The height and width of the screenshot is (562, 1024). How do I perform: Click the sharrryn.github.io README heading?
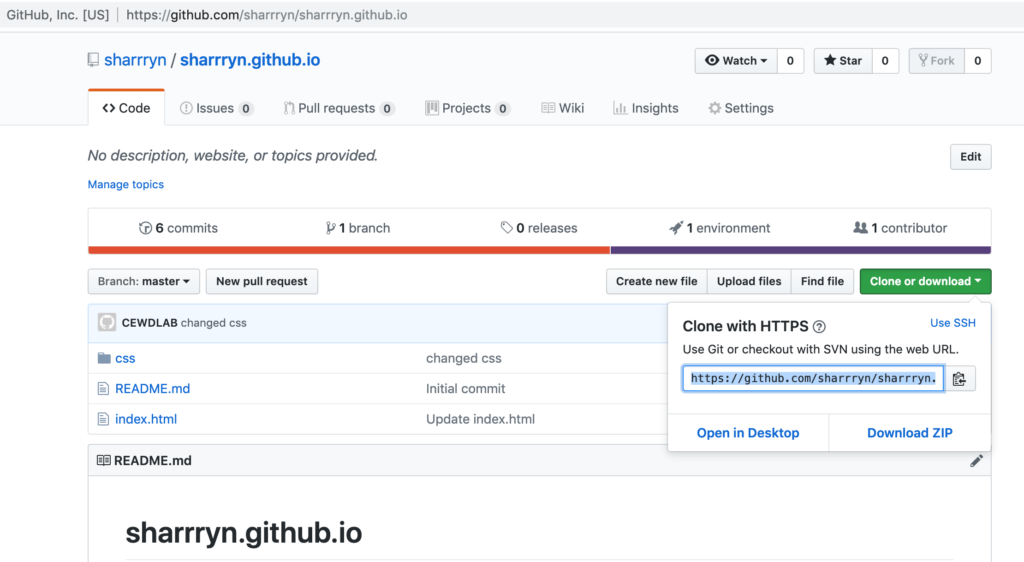(x=244, y=533)
